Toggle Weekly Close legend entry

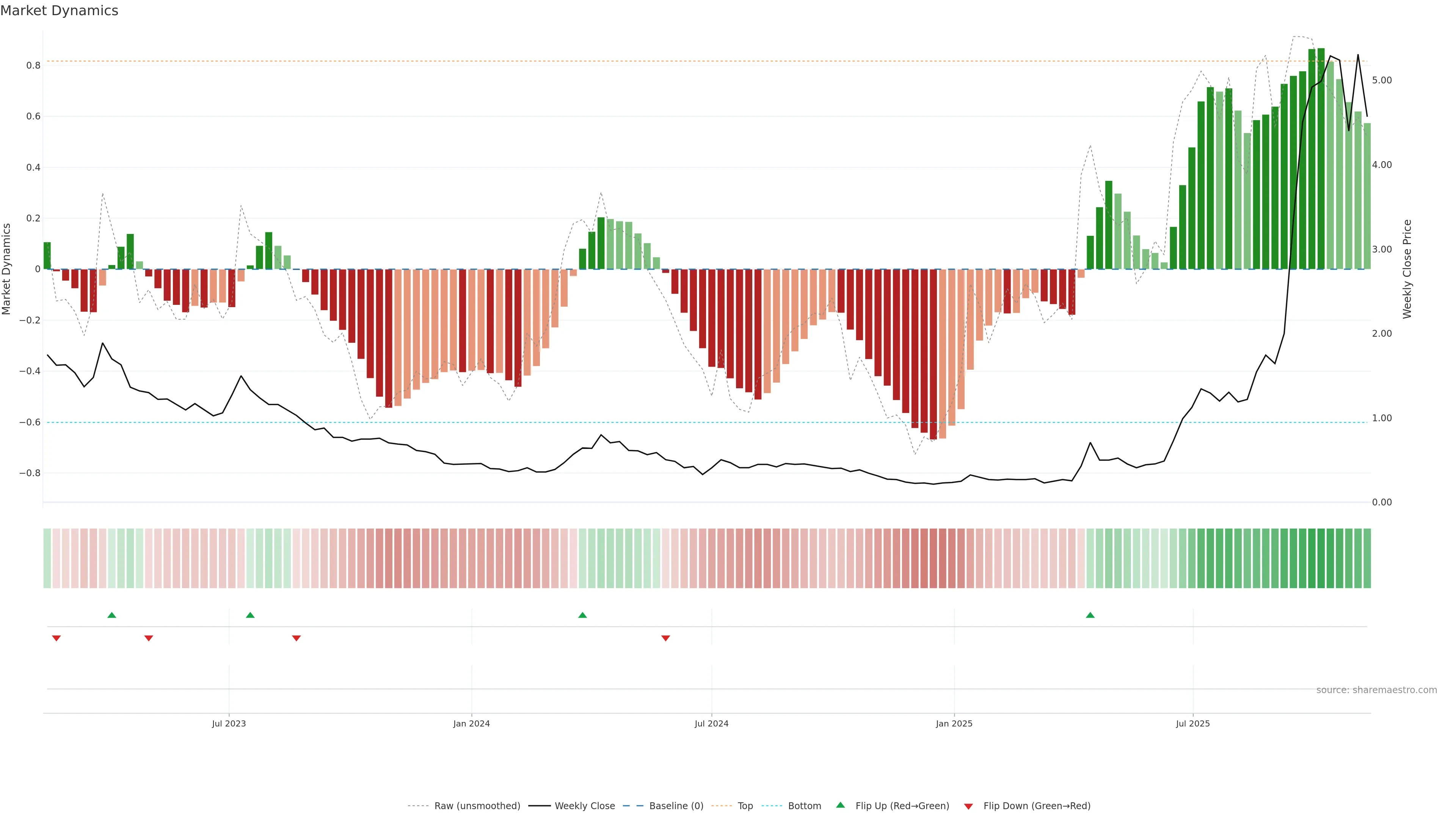[584, 806]
